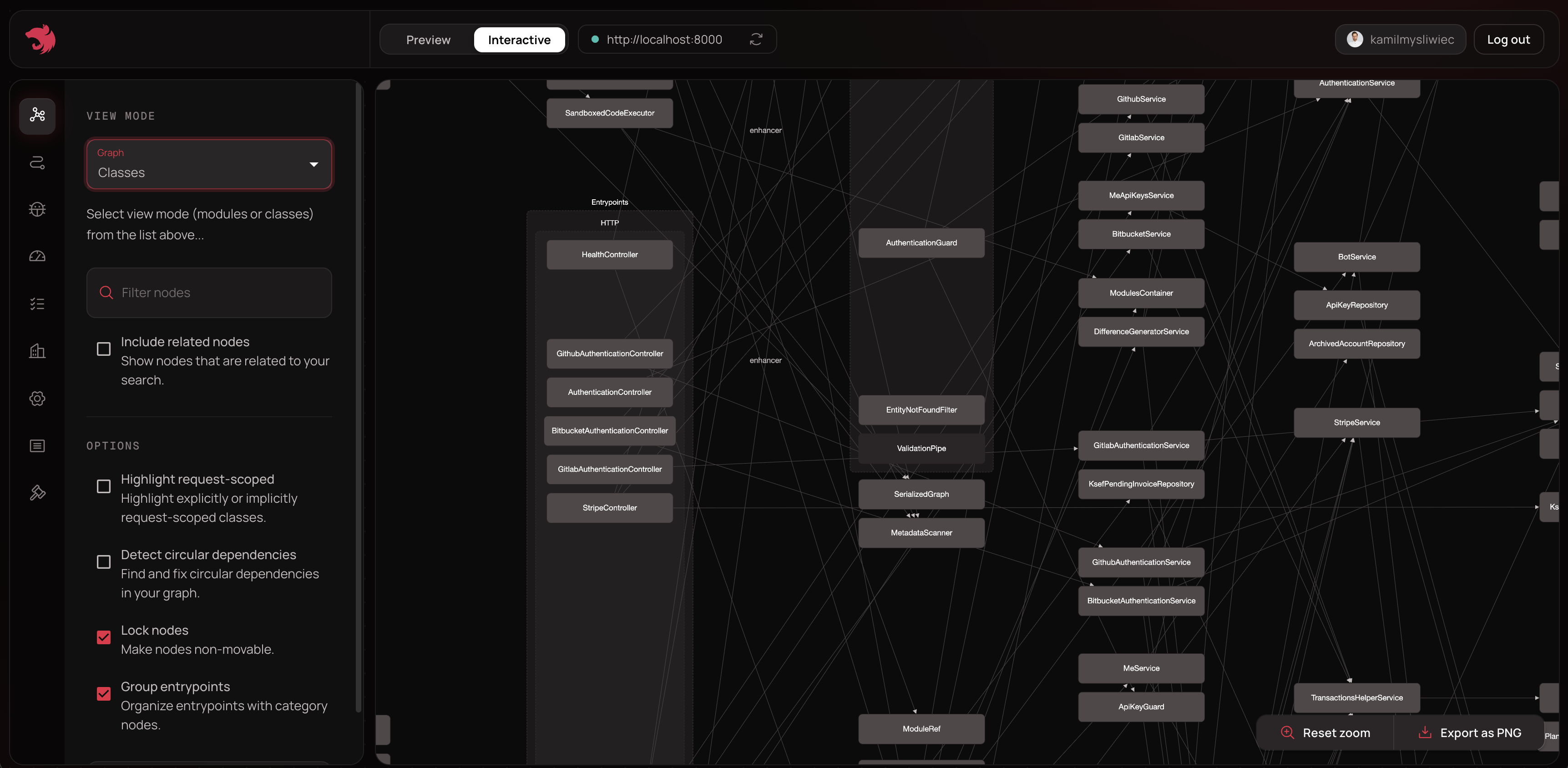Image resolution: width=1568 pixels, height=768 pixels.
Task: Select the GithubAuthenticationController node
Action: 610,354
